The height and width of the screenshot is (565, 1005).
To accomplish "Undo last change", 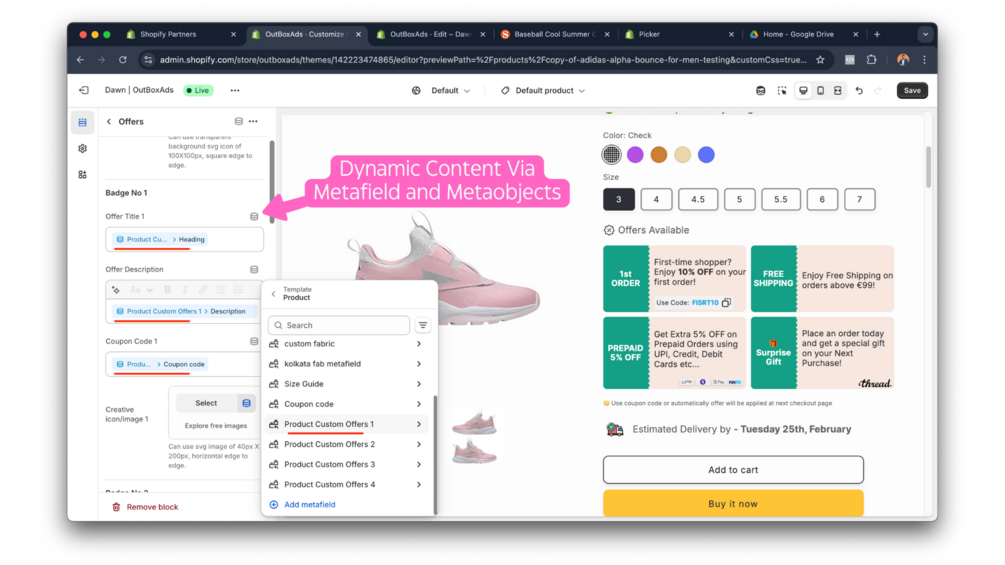I will pyautogui.click(x=859, y=90).
